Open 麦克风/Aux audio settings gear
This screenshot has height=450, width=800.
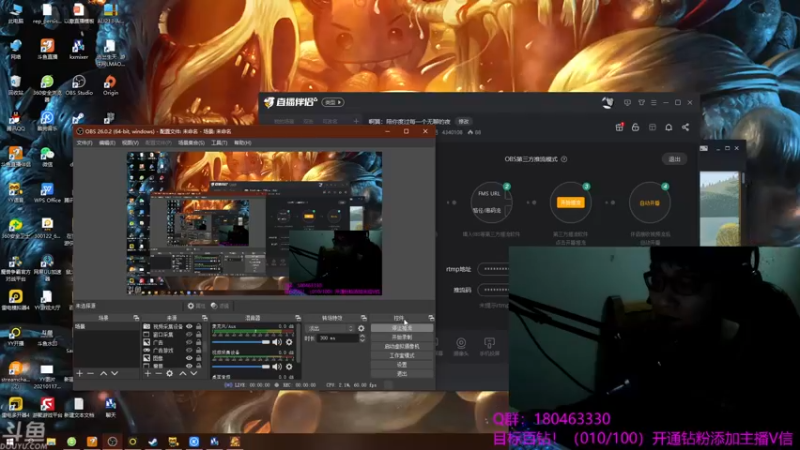(289, 342)
